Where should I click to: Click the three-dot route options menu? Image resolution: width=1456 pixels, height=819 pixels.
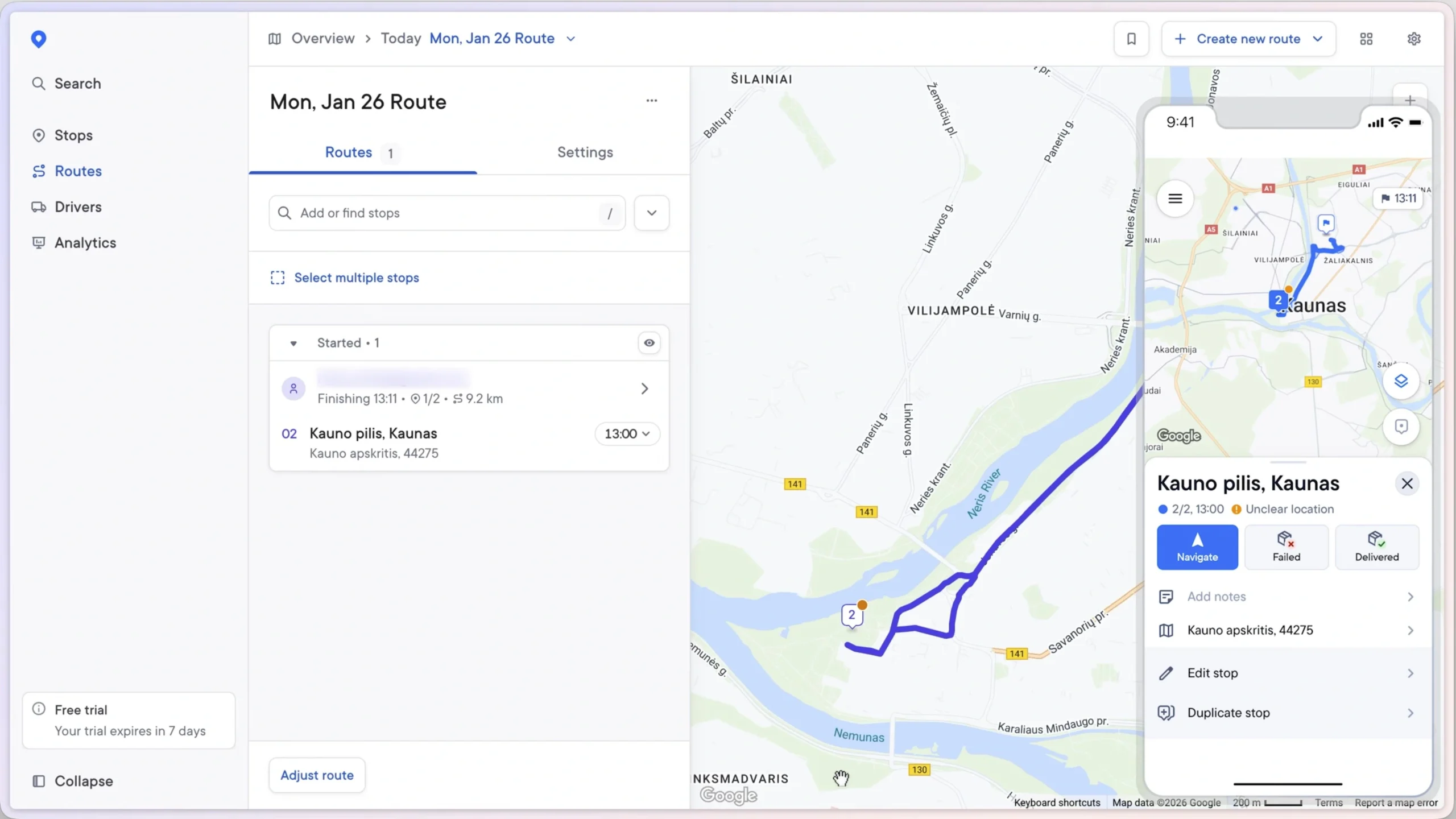652,101
